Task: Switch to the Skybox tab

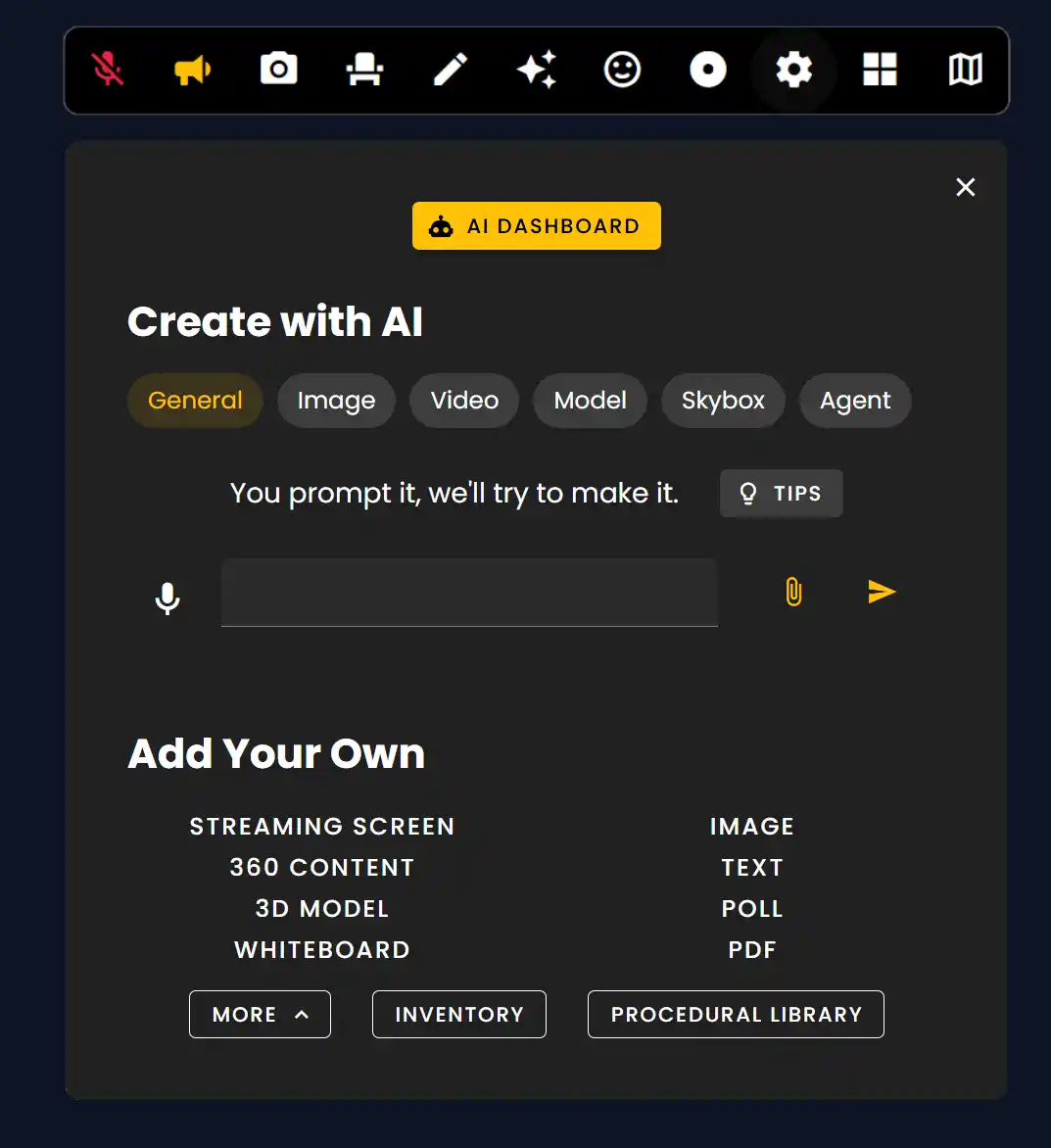Action: 723,401
